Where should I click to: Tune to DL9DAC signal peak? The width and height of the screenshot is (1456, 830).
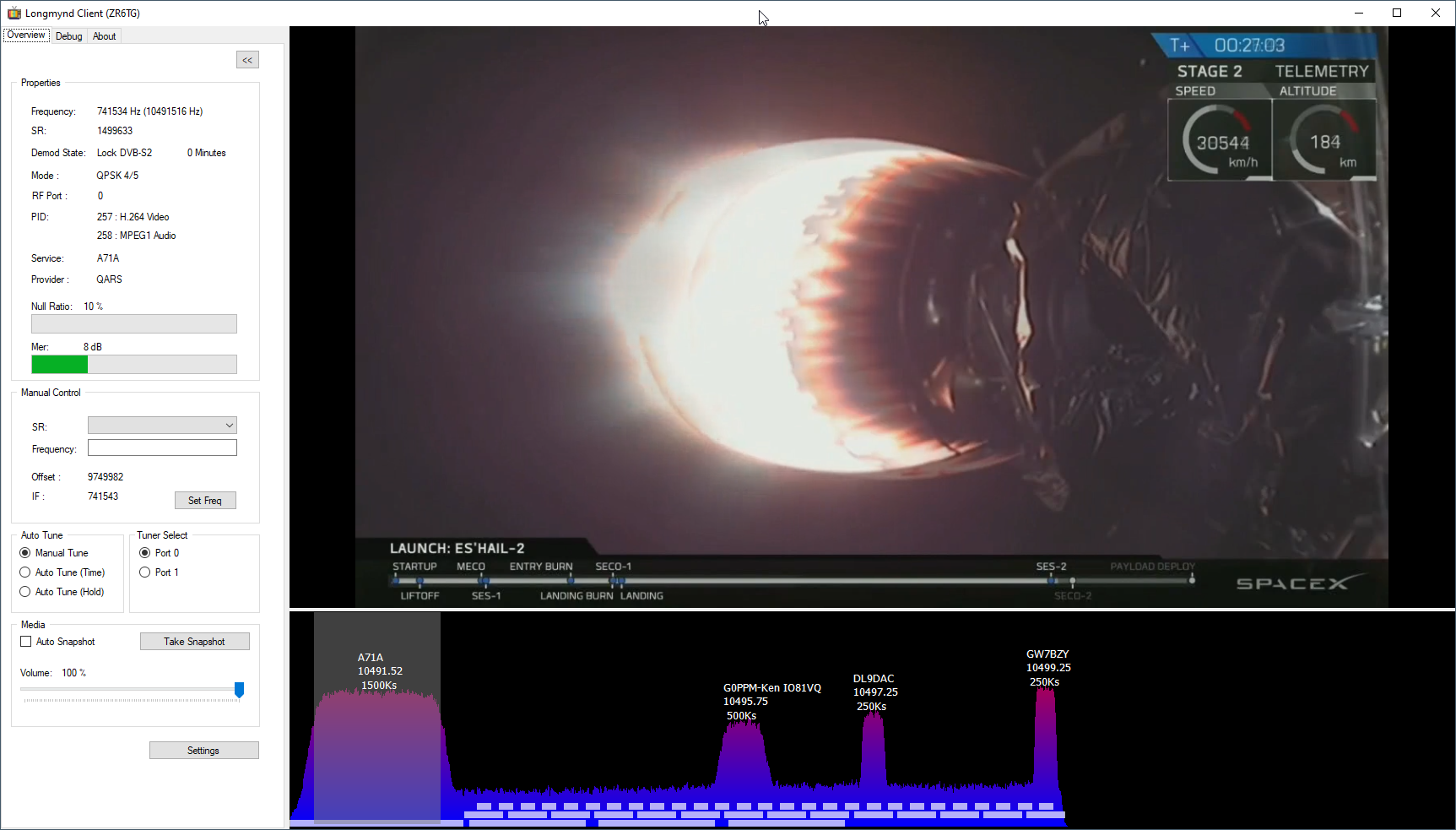pyautogui.click(x=873, y=751)
